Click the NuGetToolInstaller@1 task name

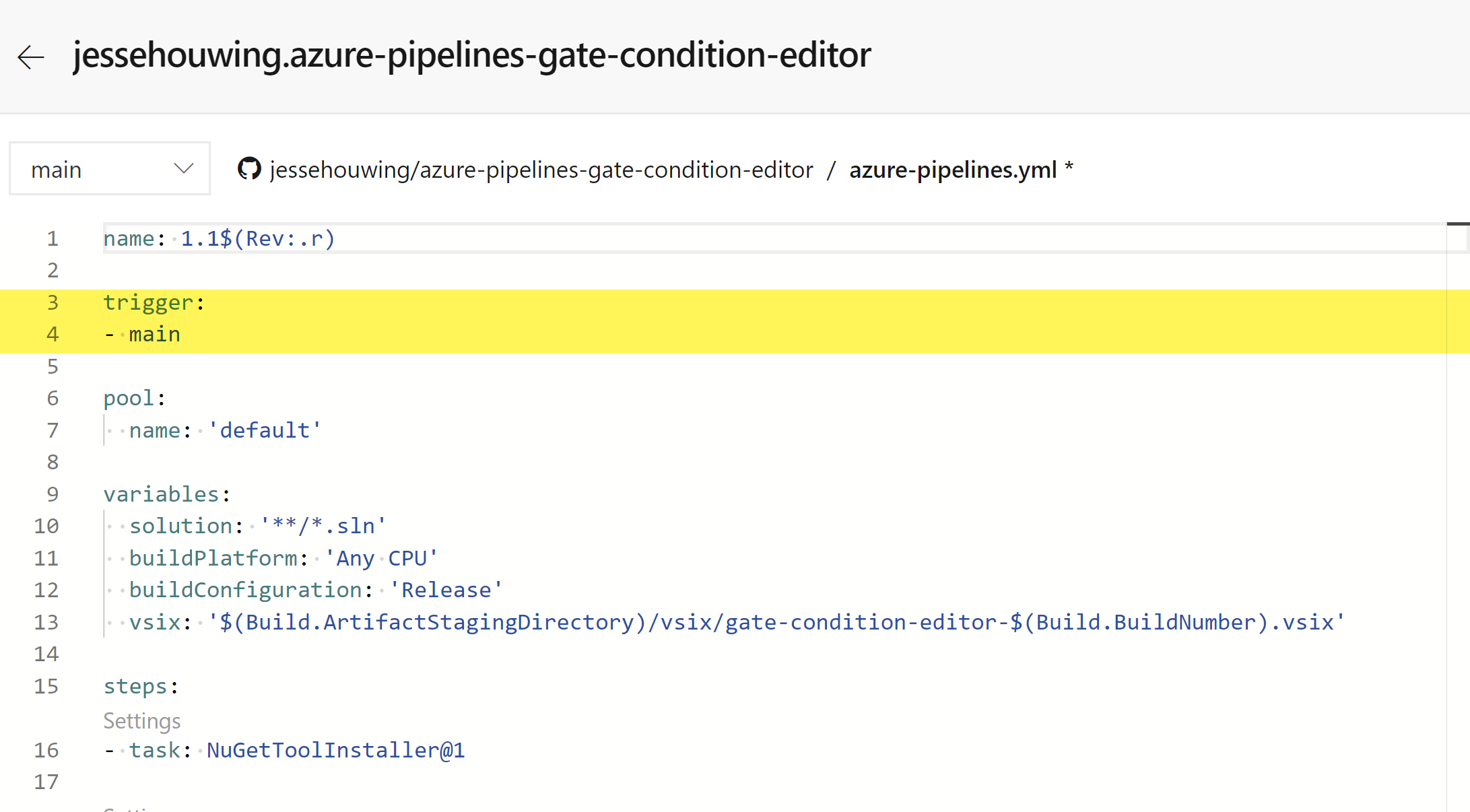[335, 750]
